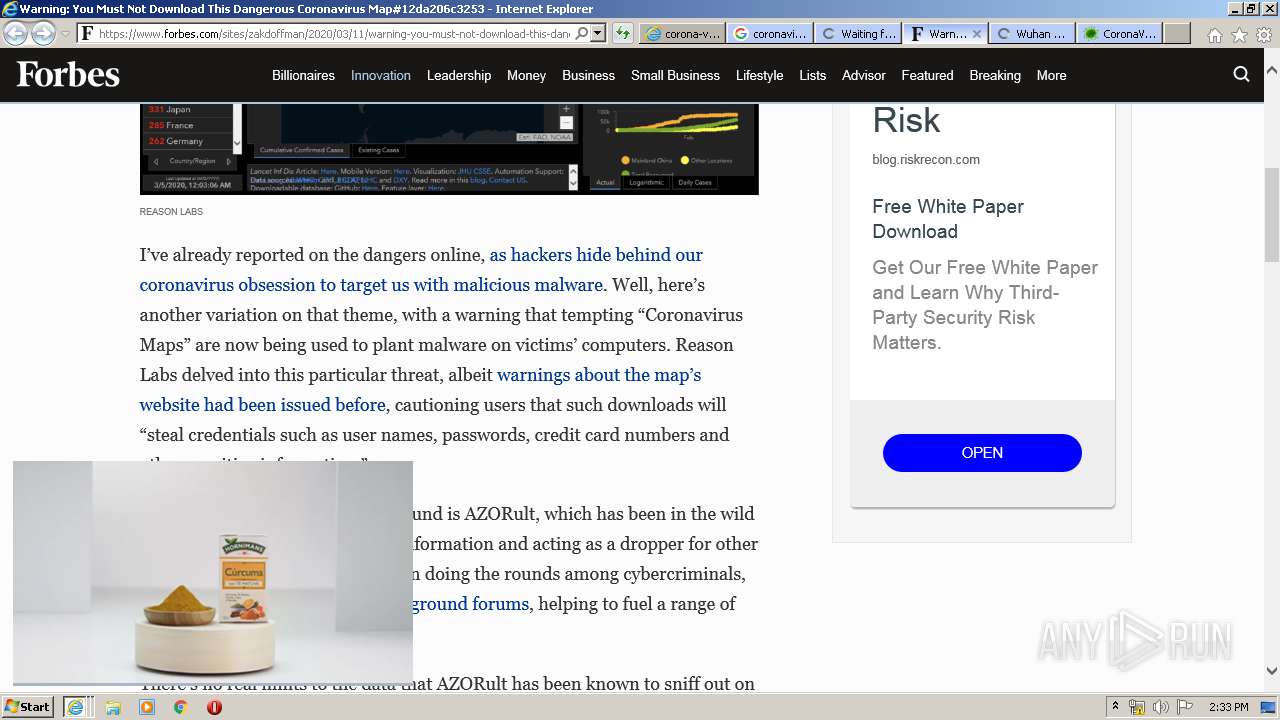The height and width of the screenshot is (720, 1280).
Task: Open the Featured menu
Action: (x=927, y=75)
